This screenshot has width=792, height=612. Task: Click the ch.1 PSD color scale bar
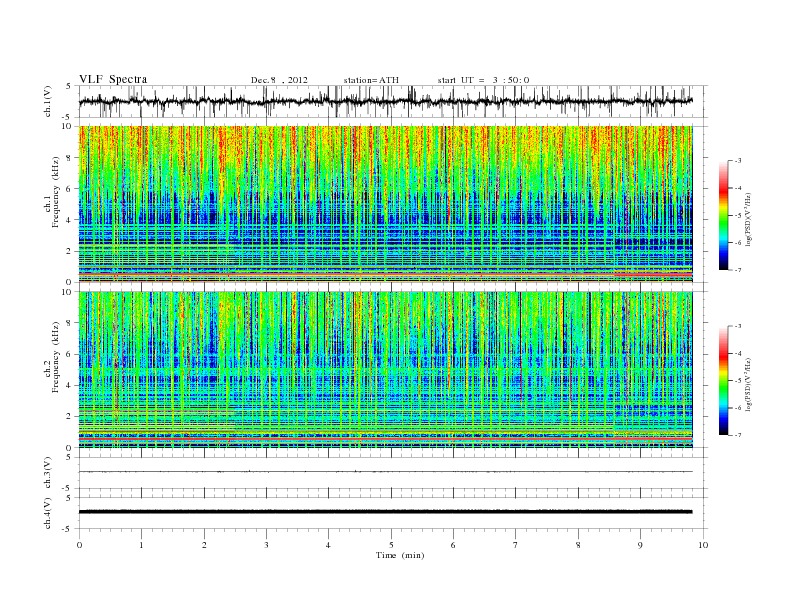pyautogui.click(x=723, y=215)
